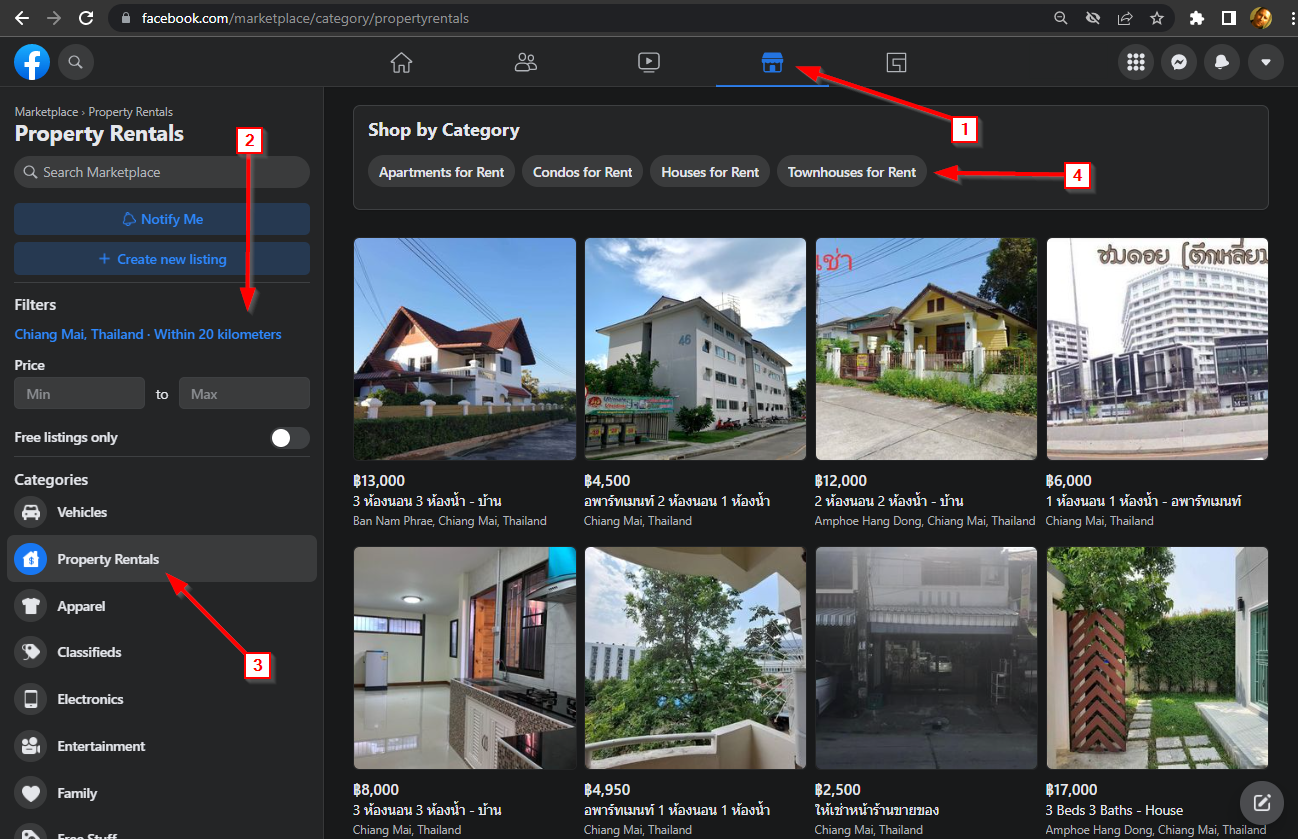Click the crossed-out eye icon in address bar
Viewport: 1298px width, 839px height.
pos(1093,18)
